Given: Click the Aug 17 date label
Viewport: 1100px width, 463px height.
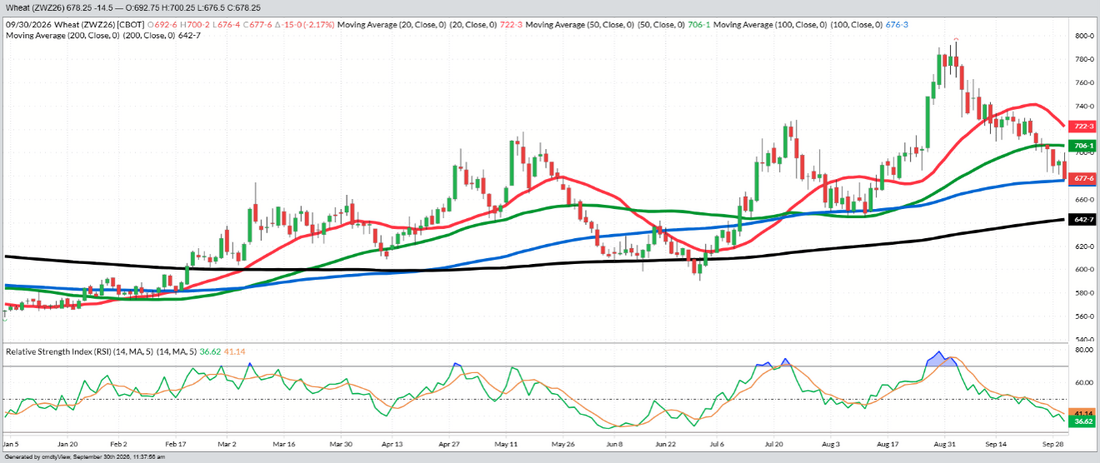Looking at the screenshot, I should click(887, 444).
